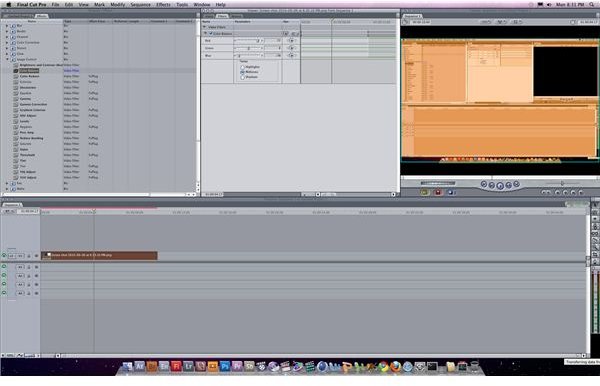Expand the Channel bin
Viewport: 600px width, 386px height.
(7, 37)
